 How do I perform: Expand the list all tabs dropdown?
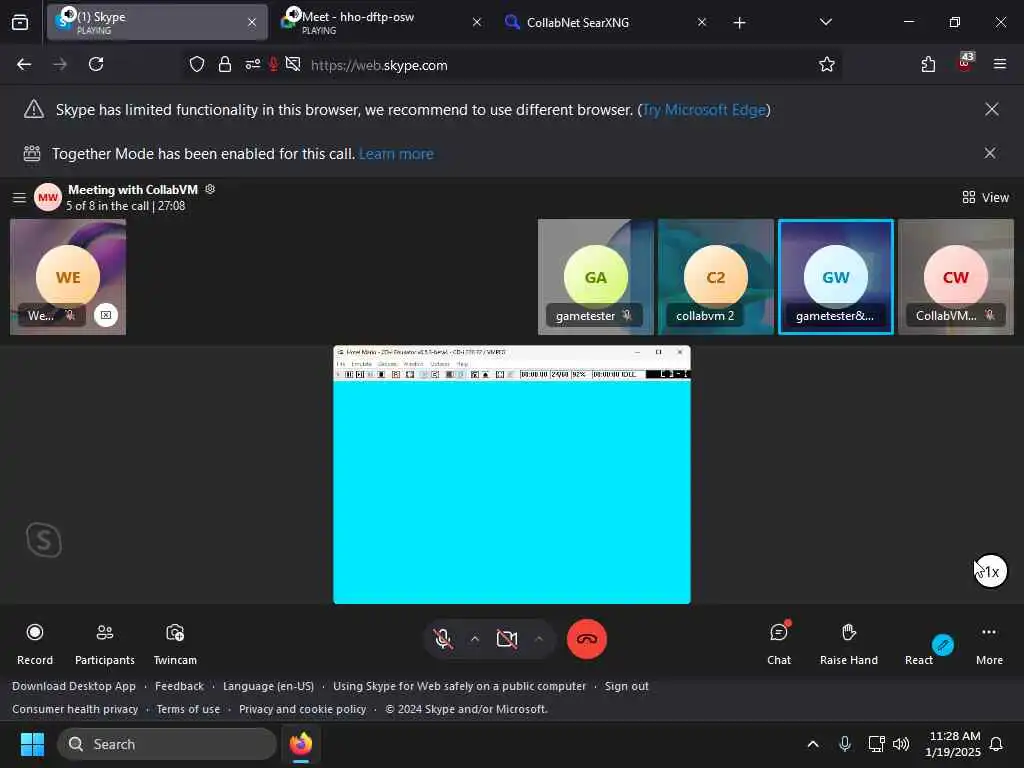click(x=825, y=22)
